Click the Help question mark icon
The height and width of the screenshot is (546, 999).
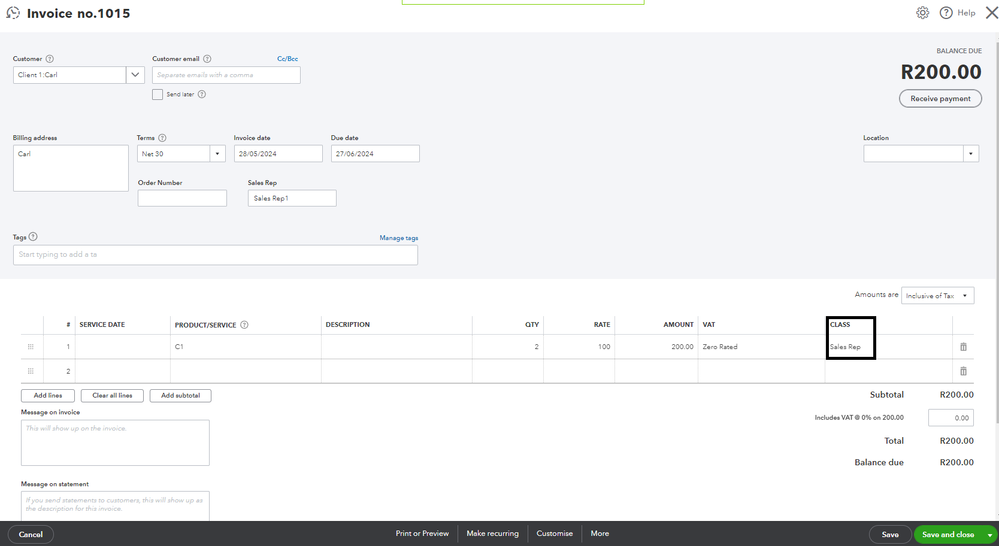pyautogui.click(x=945, y=13)
